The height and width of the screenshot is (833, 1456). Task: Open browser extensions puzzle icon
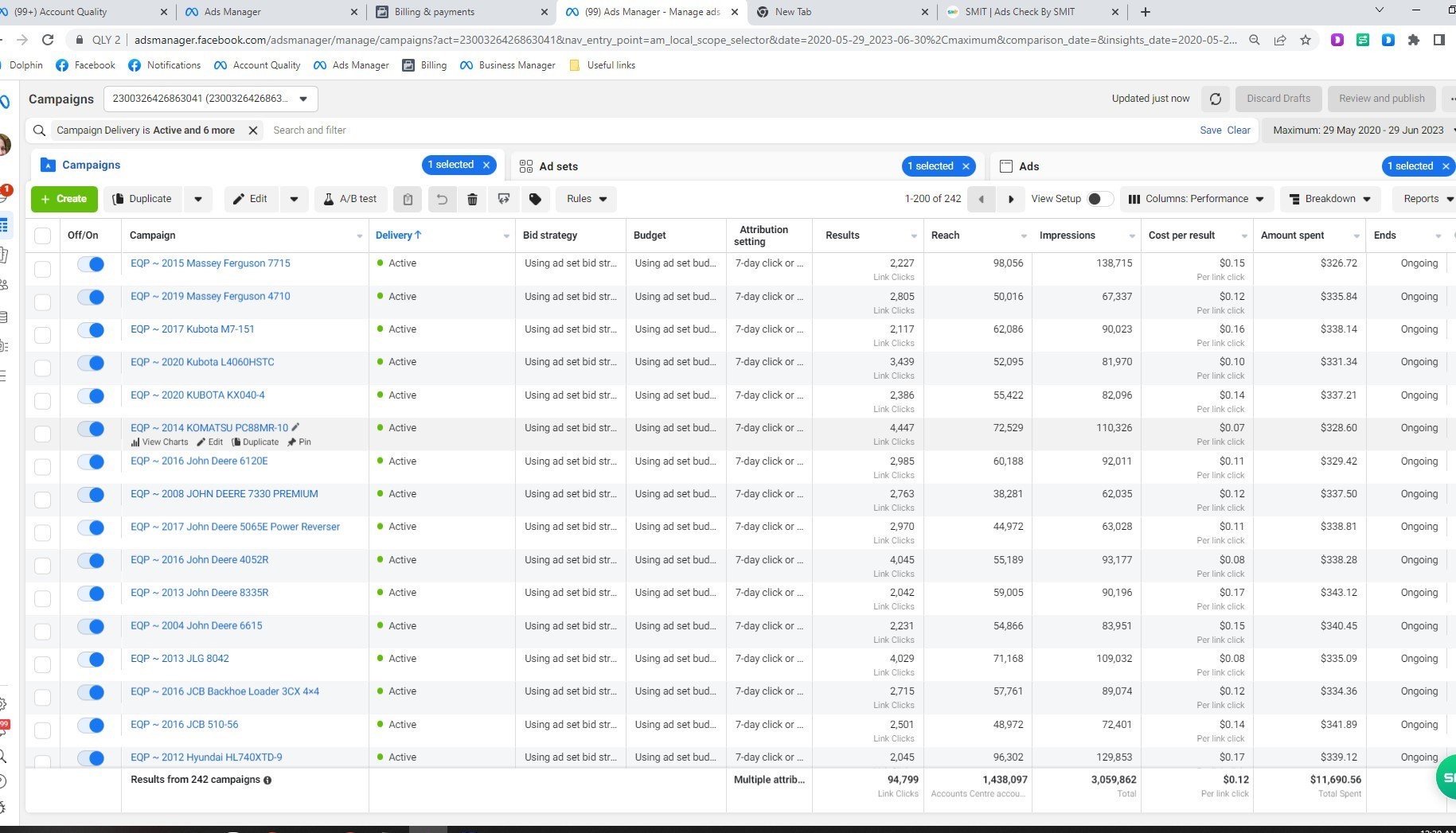point(1414,40)
